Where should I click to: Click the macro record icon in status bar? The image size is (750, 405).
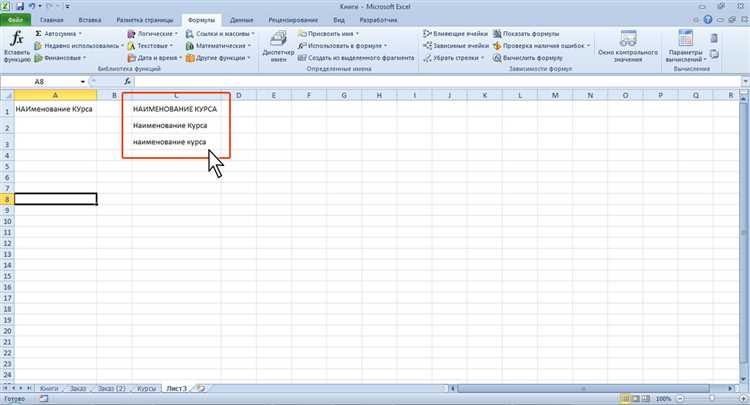coord(44,398)
